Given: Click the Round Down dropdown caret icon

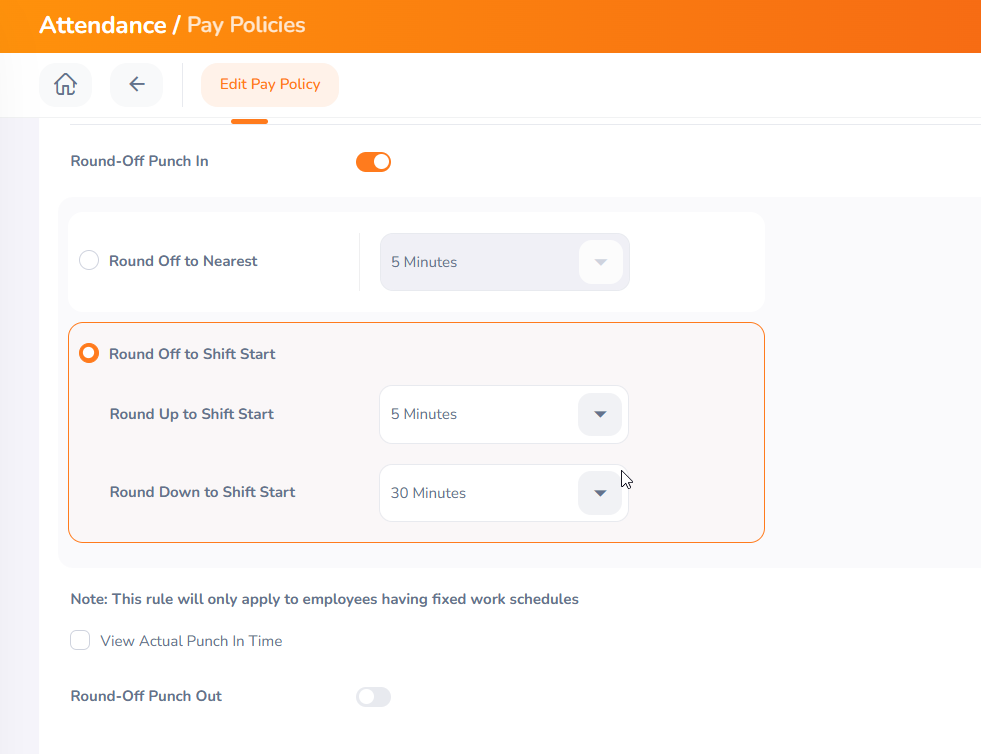Looking at the screenshot, I should click(600, 493).
